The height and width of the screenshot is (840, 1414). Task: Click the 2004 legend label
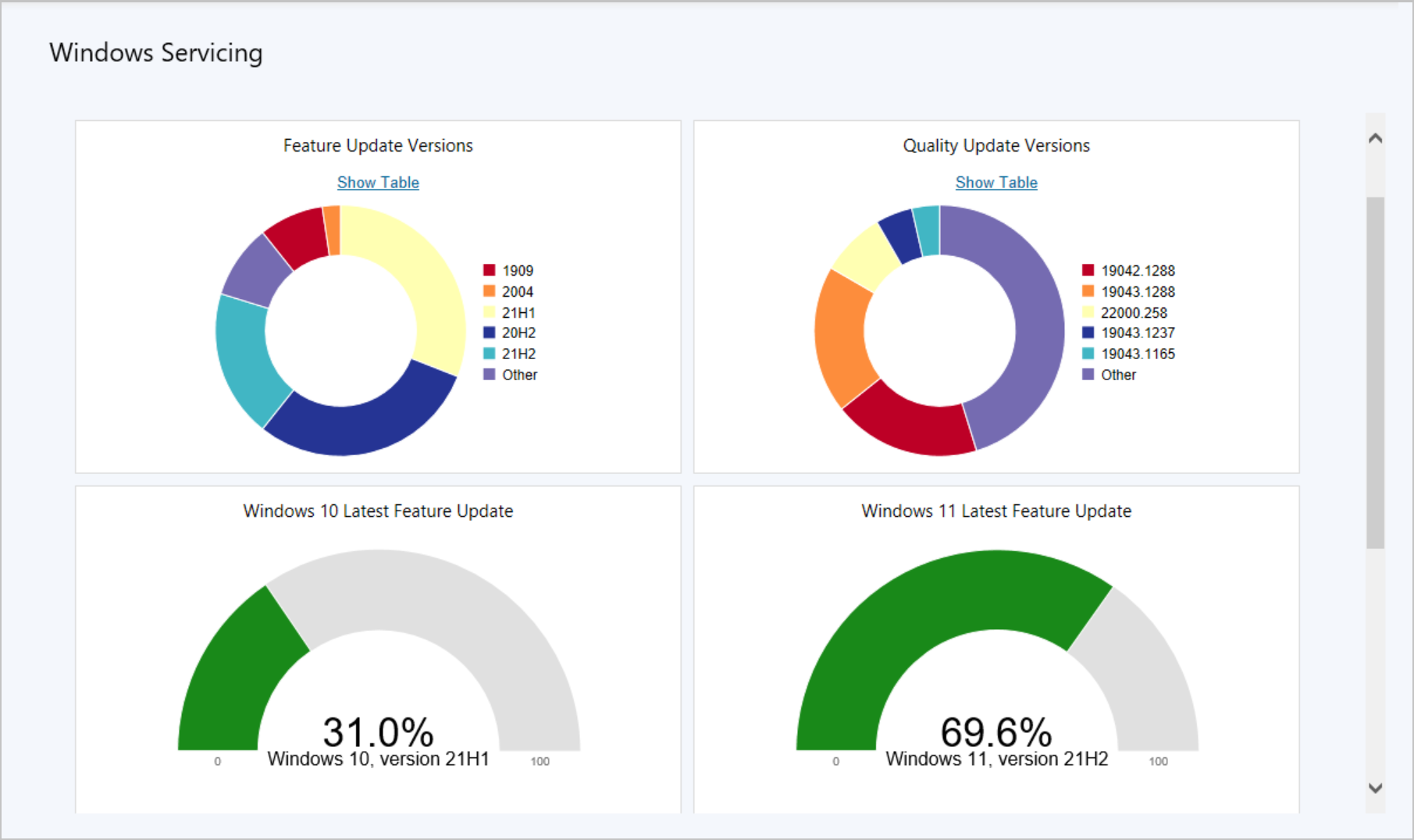point(518,292)
